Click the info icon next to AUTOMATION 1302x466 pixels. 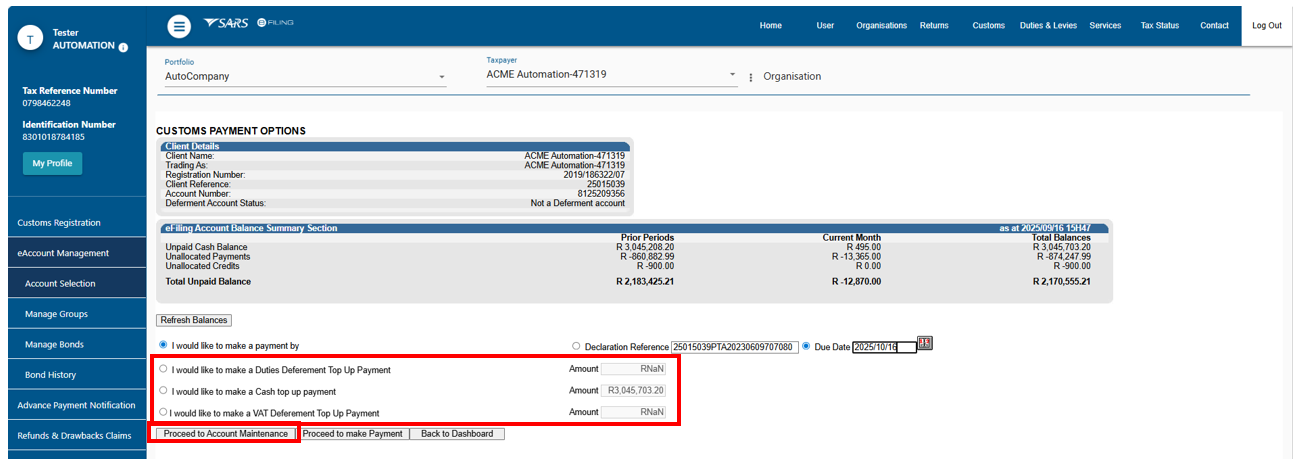click(x=123, y=47)
